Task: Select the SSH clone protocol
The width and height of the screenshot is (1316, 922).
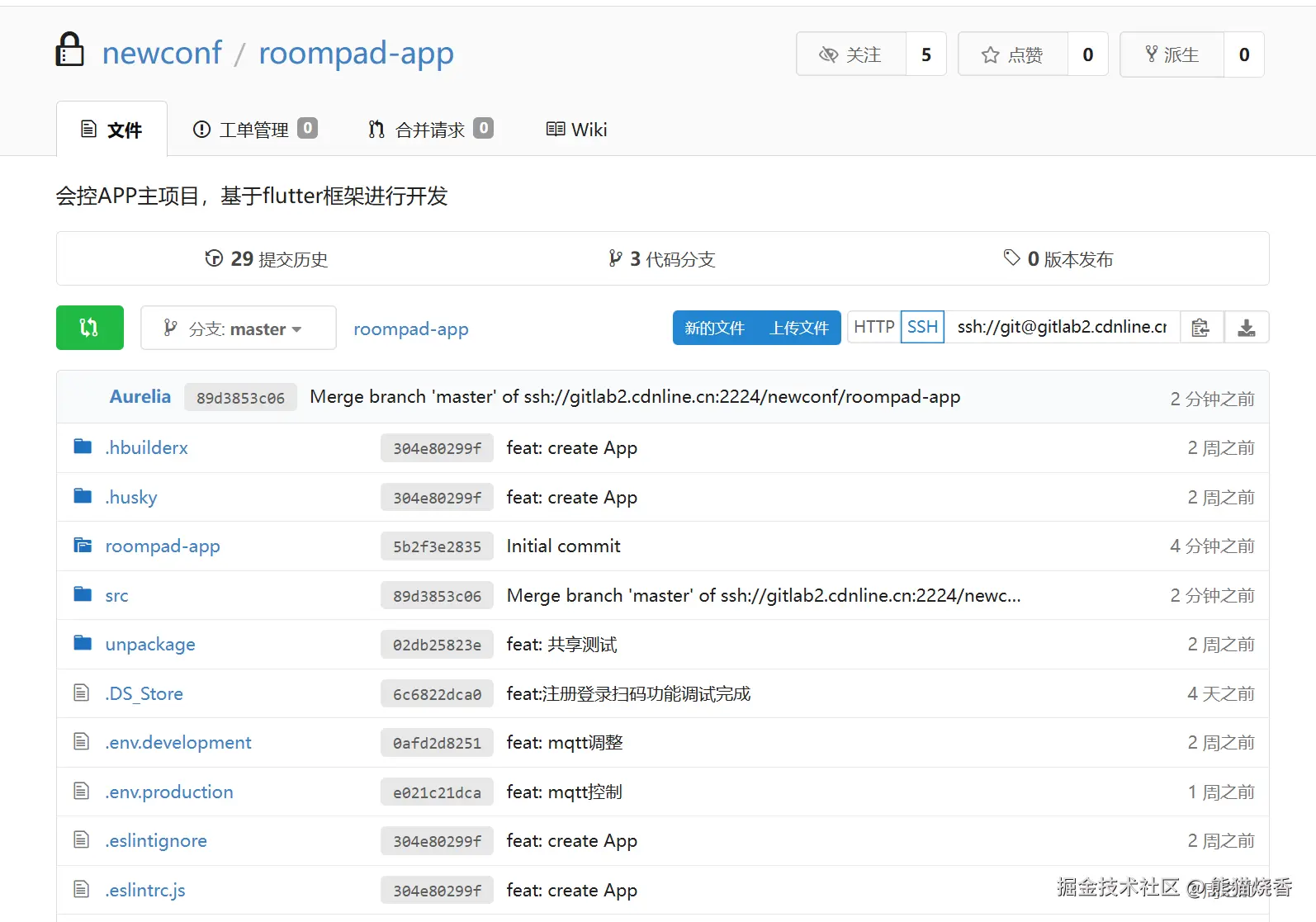Action: 922,327
